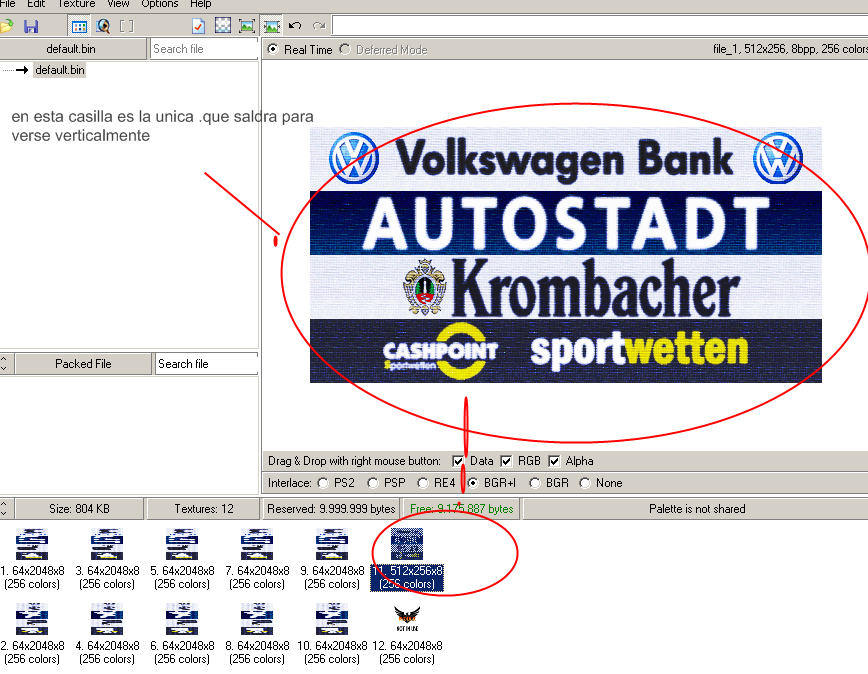Select texture thumbnail 3 64x2048x8
Viewport: 868px width, 674px height.
click(x=107, y=558)
